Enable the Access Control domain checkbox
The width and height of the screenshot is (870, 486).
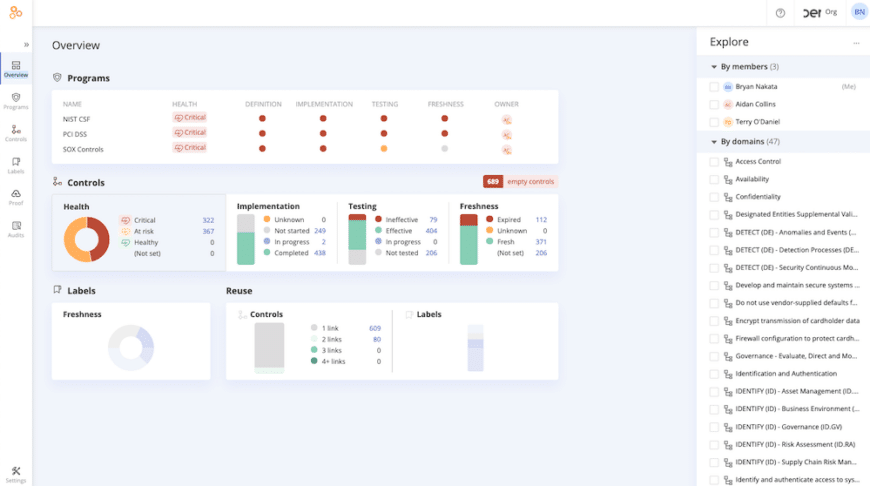click(x=714, y=161)
